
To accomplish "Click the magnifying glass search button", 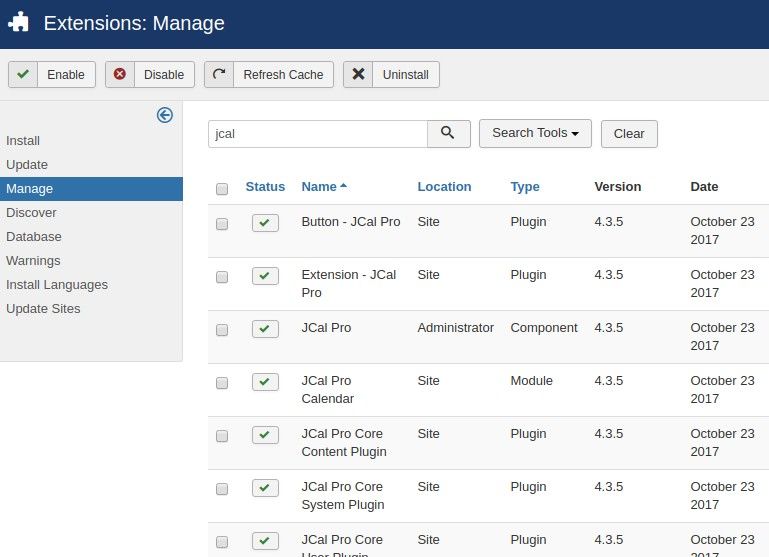I will coord(448,133).
